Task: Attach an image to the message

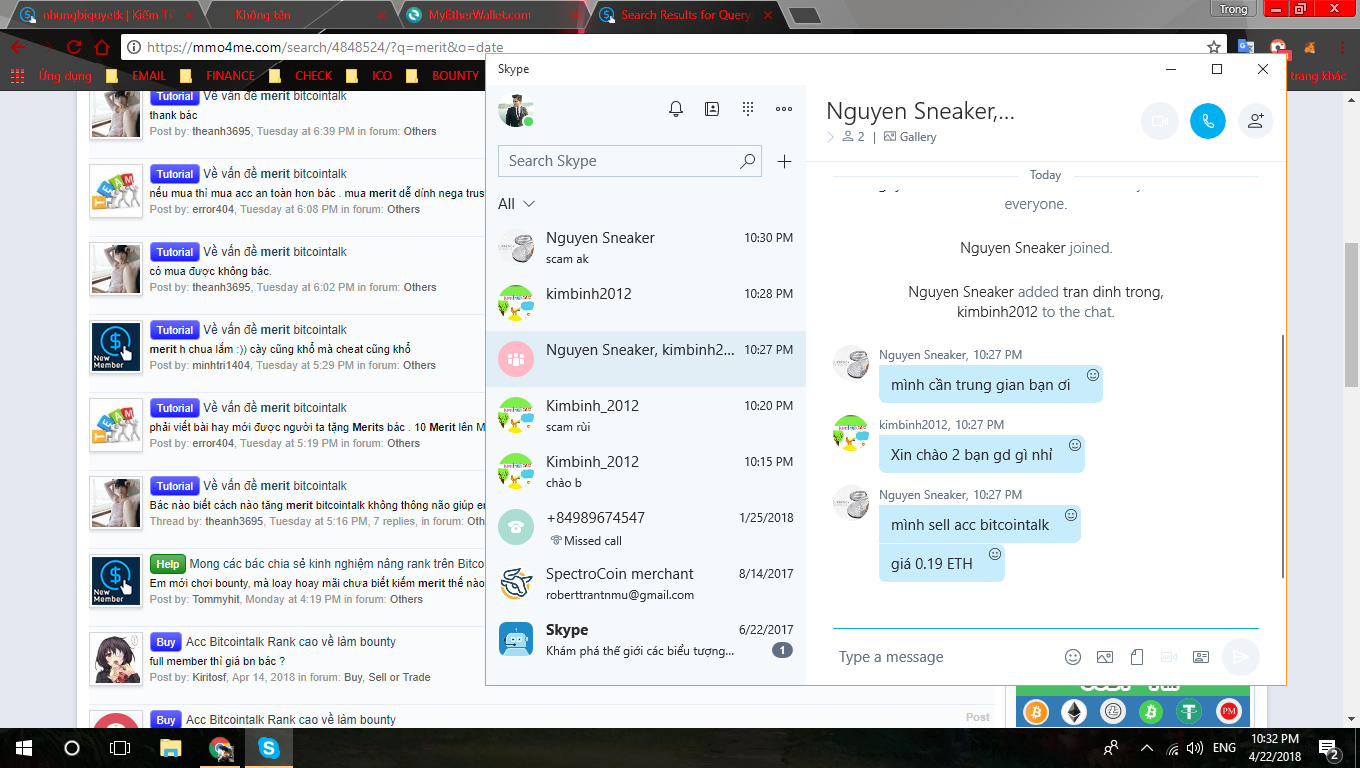Action: [1105, 657]
